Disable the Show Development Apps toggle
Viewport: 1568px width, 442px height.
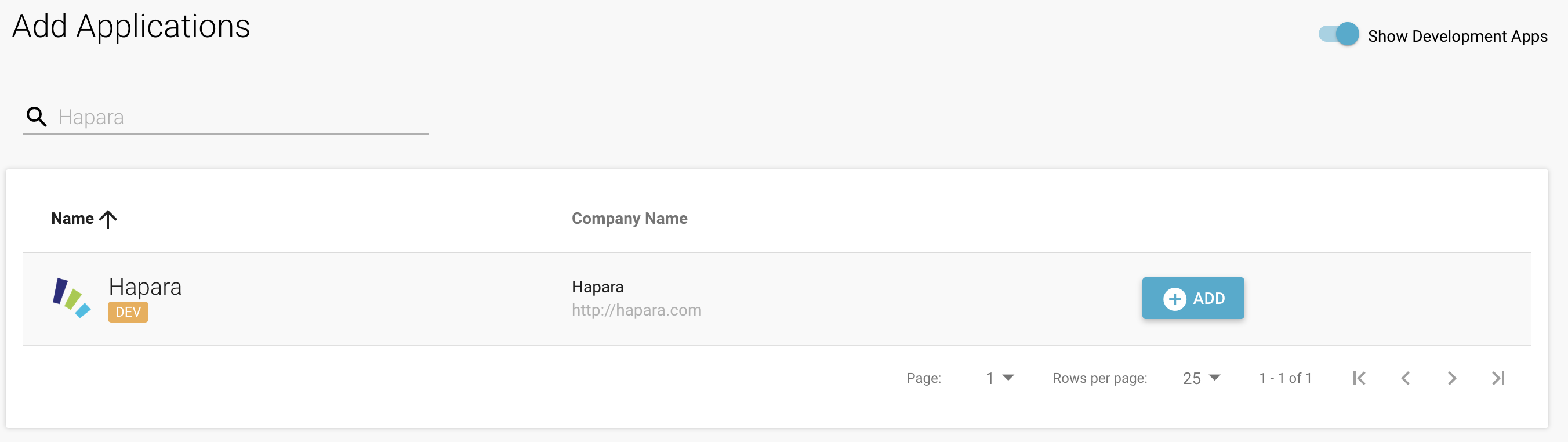tap(1340, 35)
